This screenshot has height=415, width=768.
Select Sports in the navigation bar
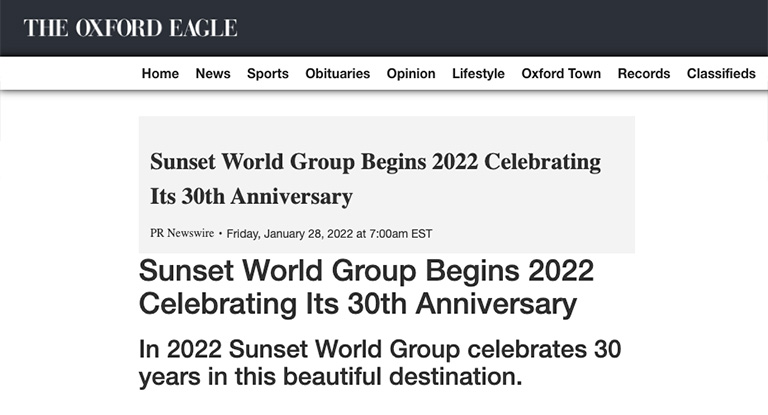(x=268, y=73)
